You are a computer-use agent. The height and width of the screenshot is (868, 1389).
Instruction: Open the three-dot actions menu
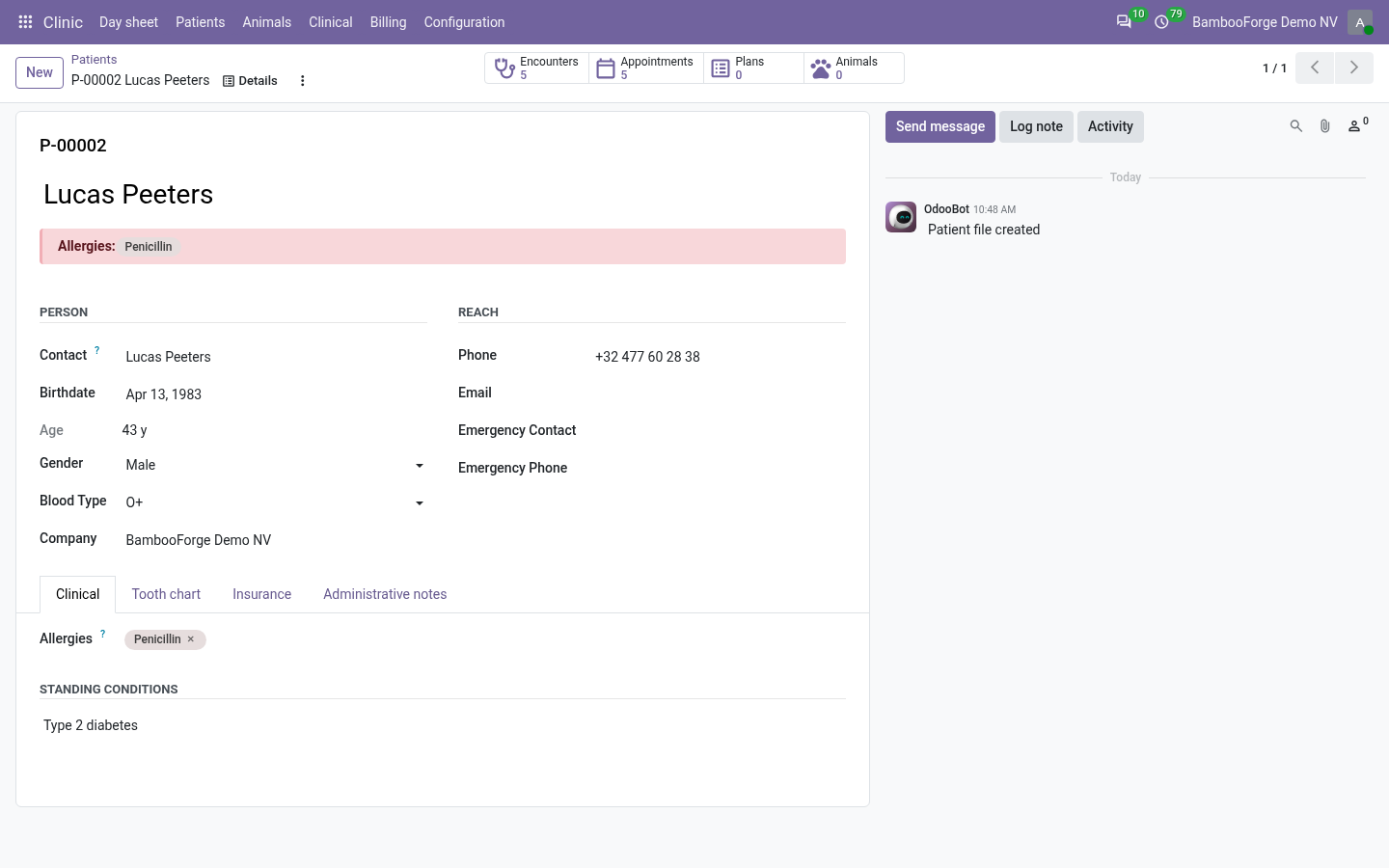pyautogui.click(x=303, y=81)
